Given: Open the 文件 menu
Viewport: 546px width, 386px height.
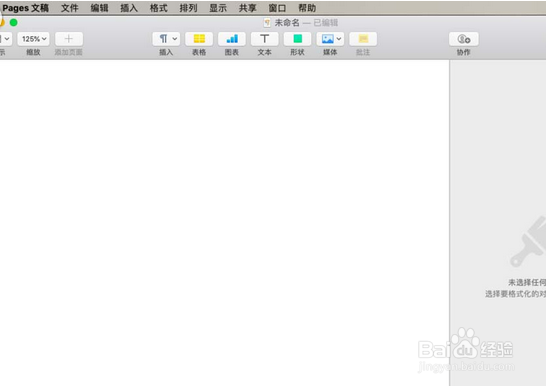Looking at the screenshot, I should coord(70,8).
